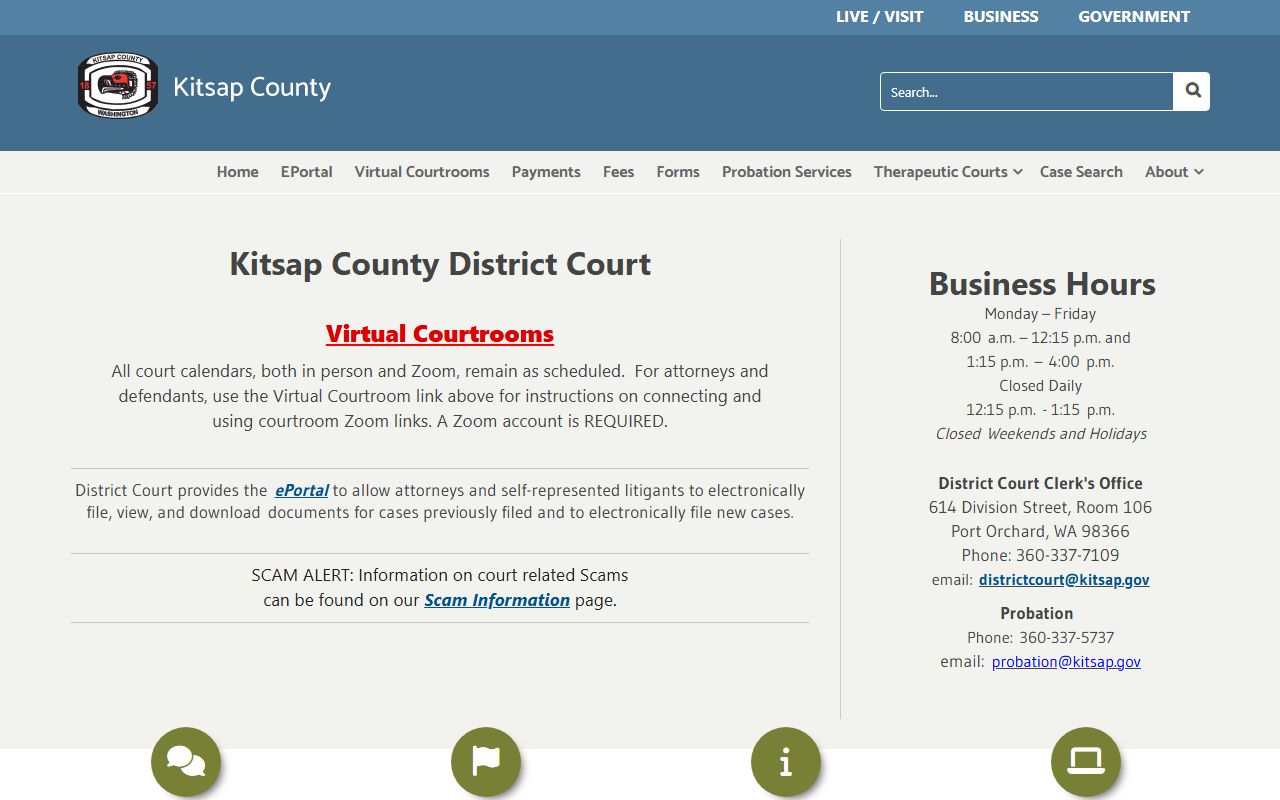Image resolution: width=1280 pixels, height=800 pixels.
Task: Open EPortal in the navigation bar
Action: (x=307, y=172)
